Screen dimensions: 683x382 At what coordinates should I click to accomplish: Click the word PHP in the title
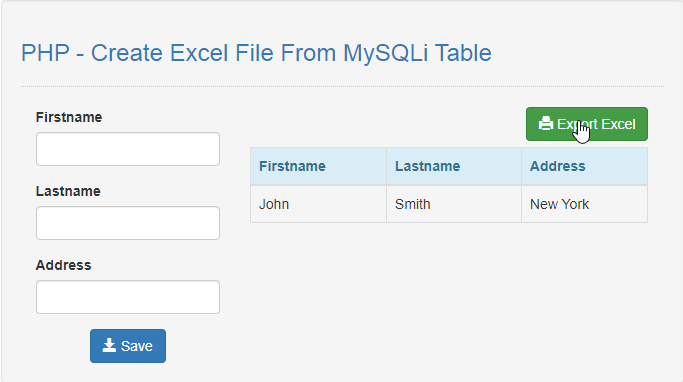45,53
